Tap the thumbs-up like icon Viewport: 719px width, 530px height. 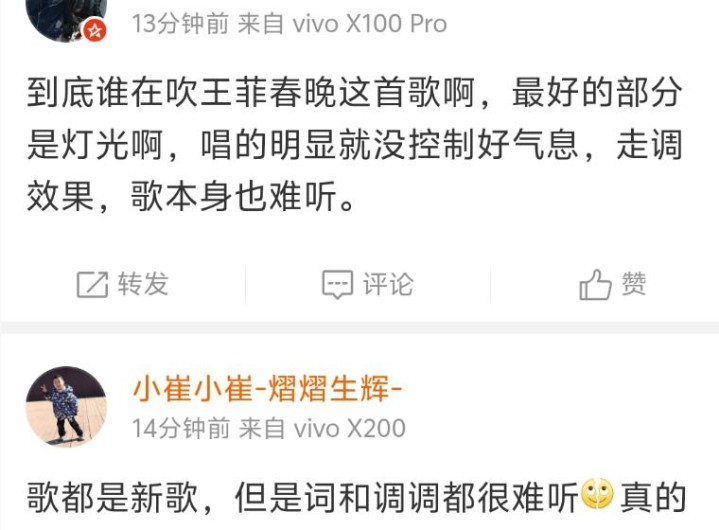(x=595, y=284)
